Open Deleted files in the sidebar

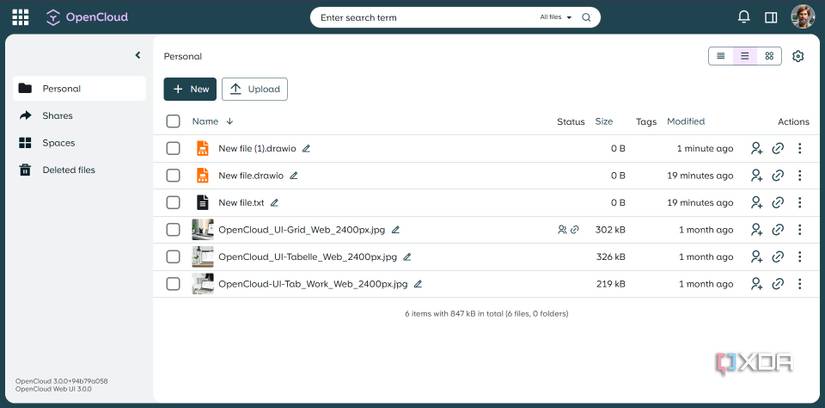[x=79, y=170]
